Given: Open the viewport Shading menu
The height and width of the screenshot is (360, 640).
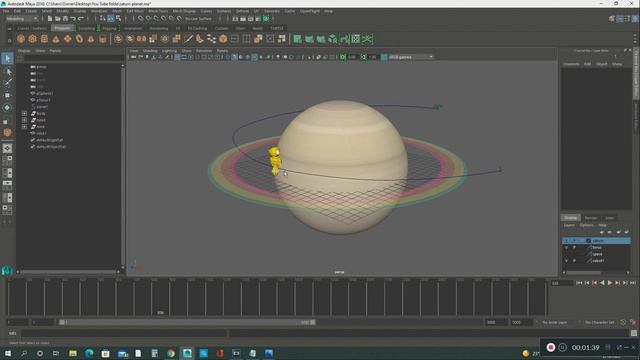Looking at the screenshot, I should tap(150, 51).
